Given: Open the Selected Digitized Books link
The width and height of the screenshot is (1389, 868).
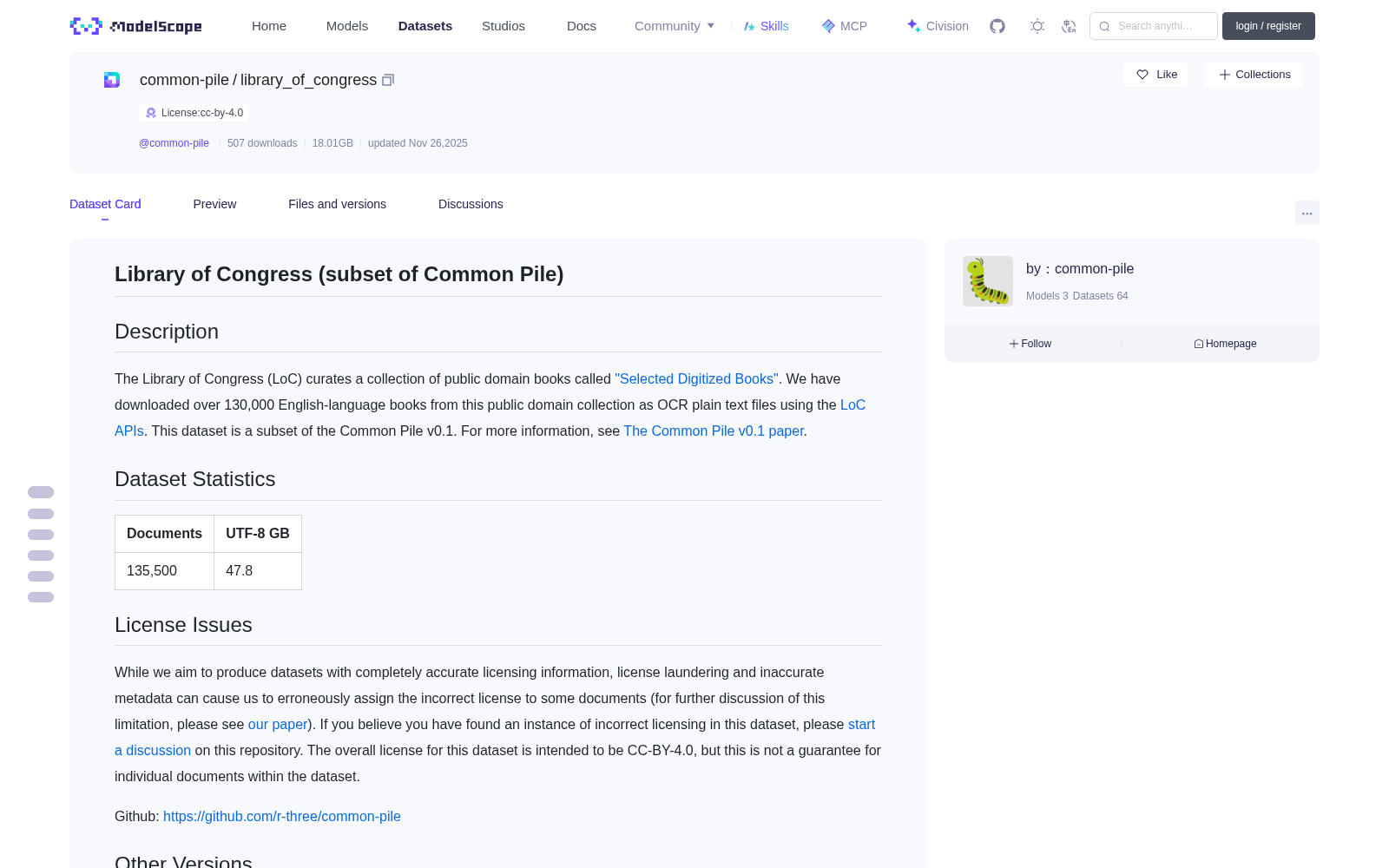Looking at the screenshot, I should click(x=697, y=379).
